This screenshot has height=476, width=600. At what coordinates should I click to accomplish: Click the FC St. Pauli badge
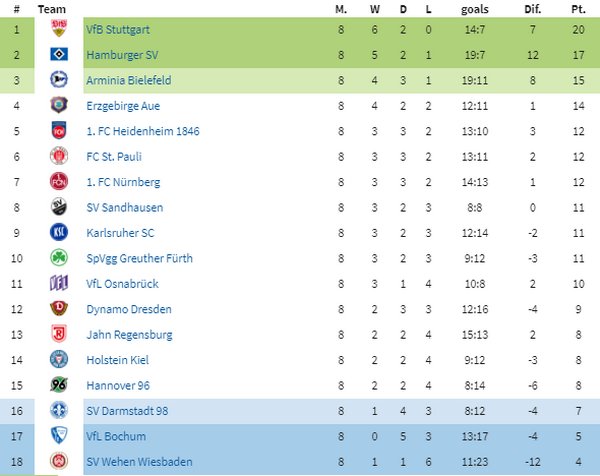tap(59, 156)
